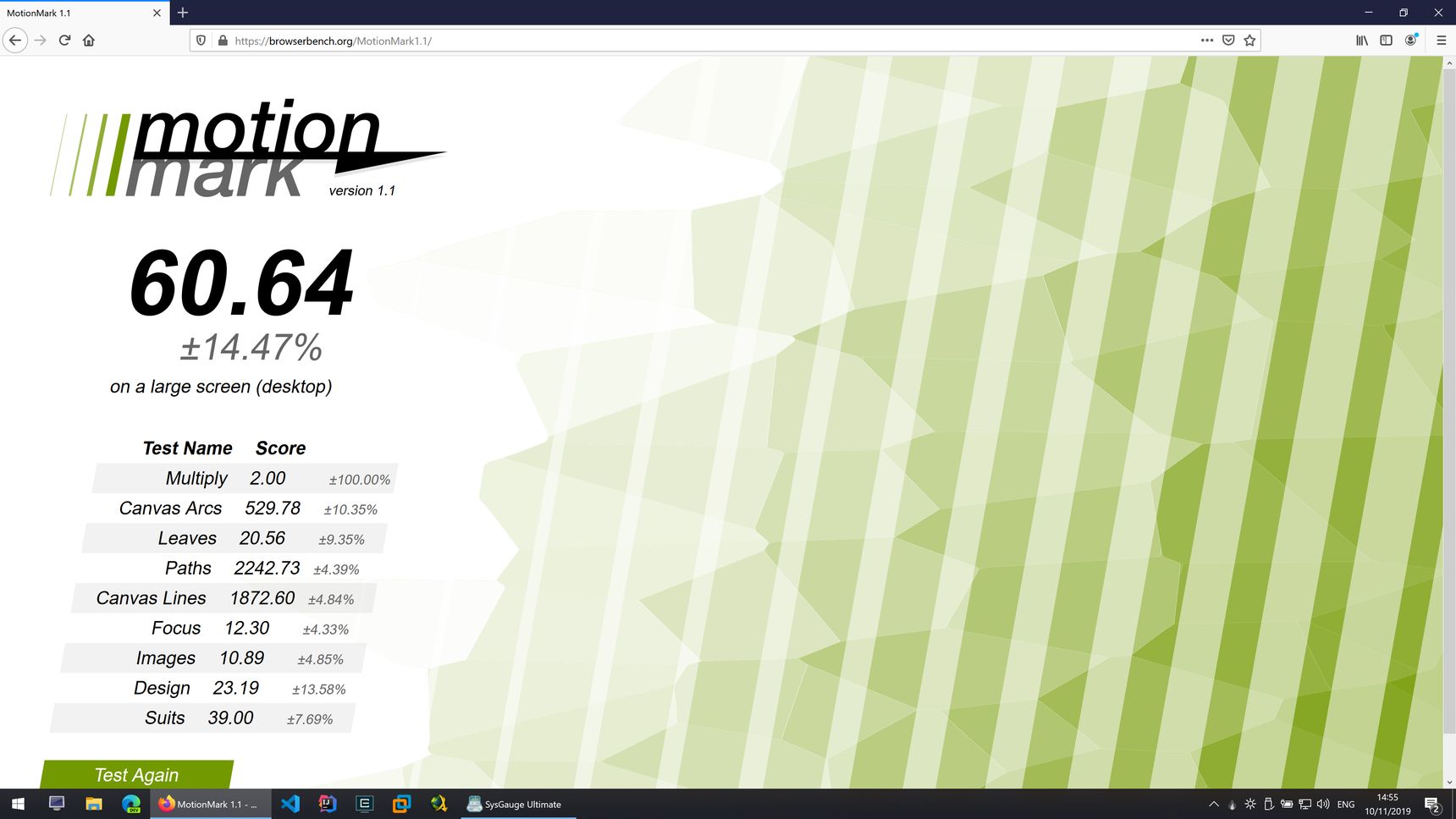Open the browser home page
This screenshot has height=819, width=1456.
(x=89, y=40)
